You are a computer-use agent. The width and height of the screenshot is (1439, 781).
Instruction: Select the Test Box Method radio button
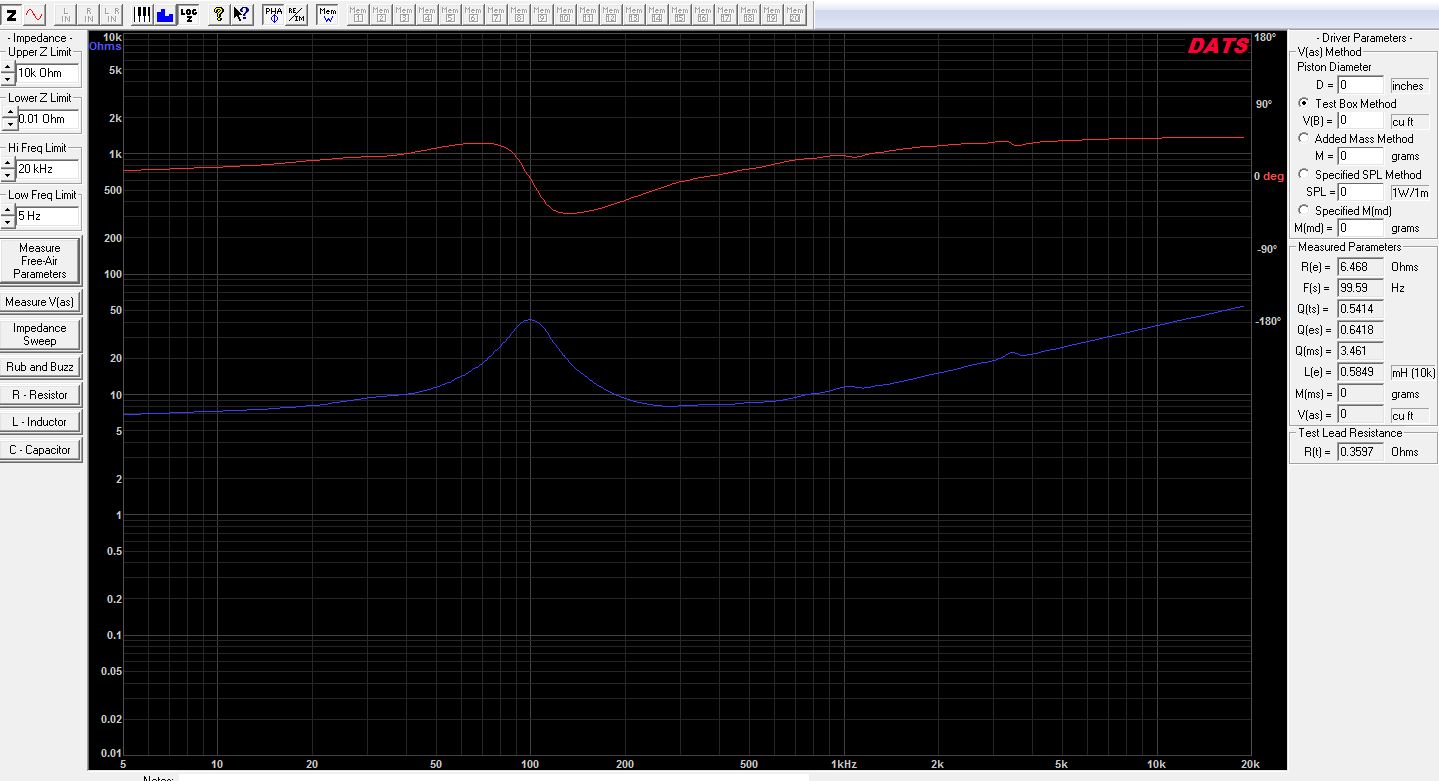tap(1304, 103)
